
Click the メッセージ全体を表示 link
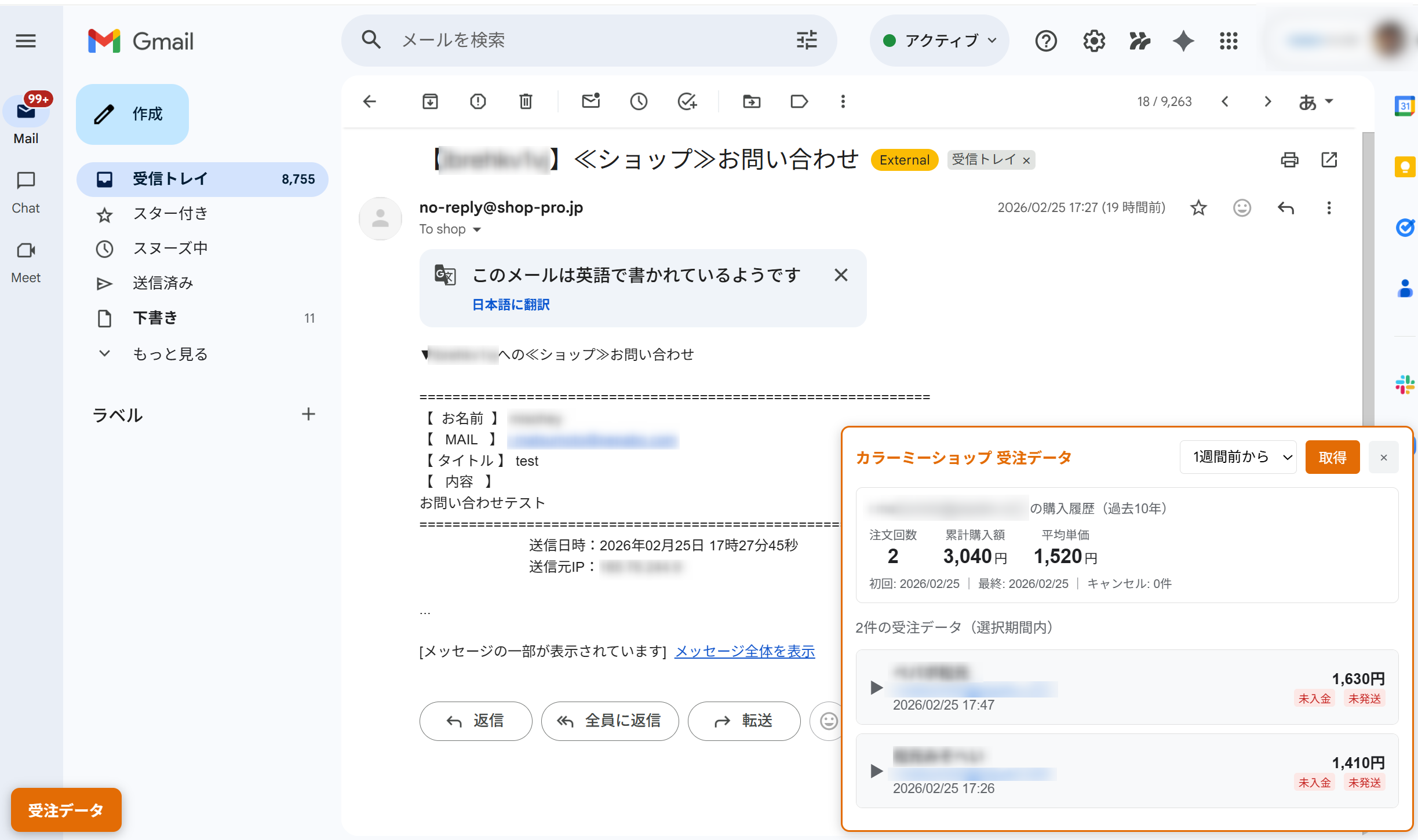(x=744, y=651)
